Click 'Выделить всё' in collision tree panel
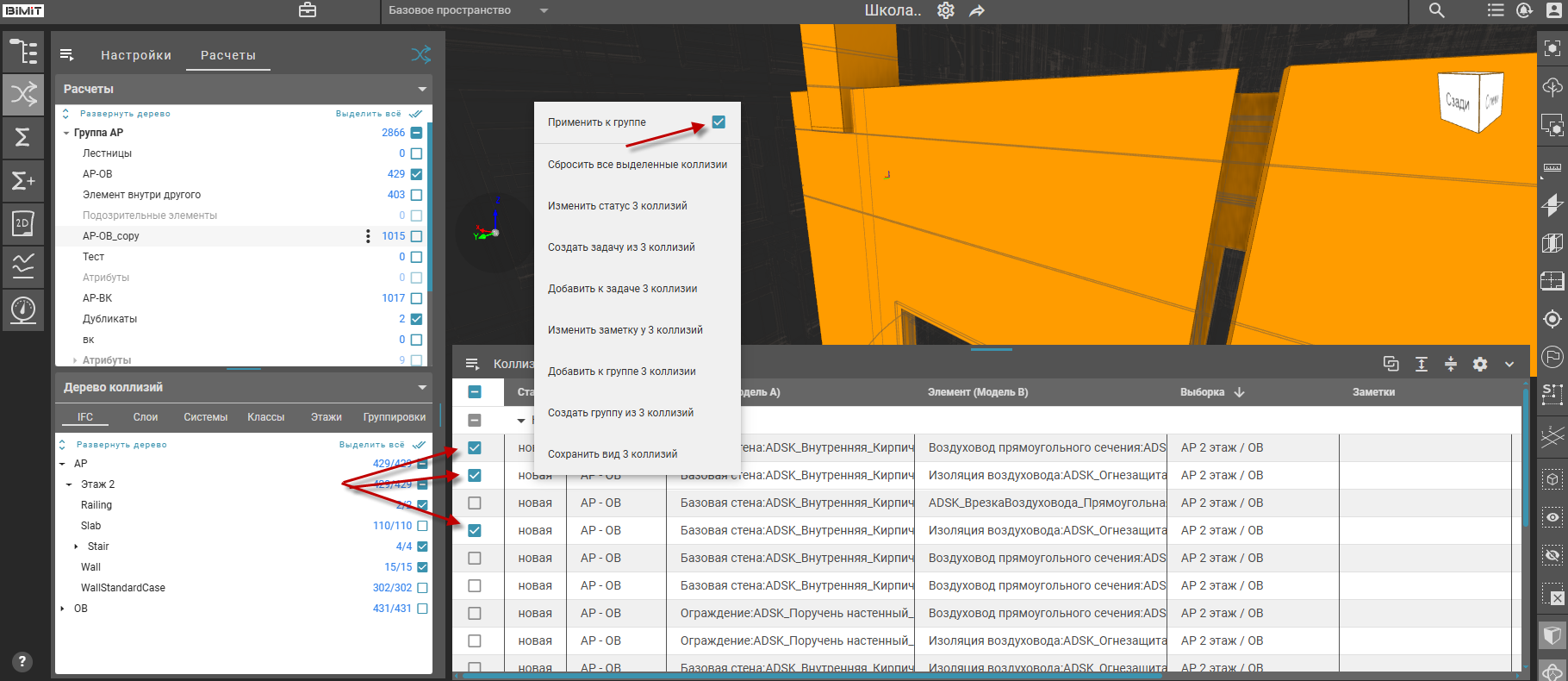This screenshot has width=1568, height=681. [371, 445]
